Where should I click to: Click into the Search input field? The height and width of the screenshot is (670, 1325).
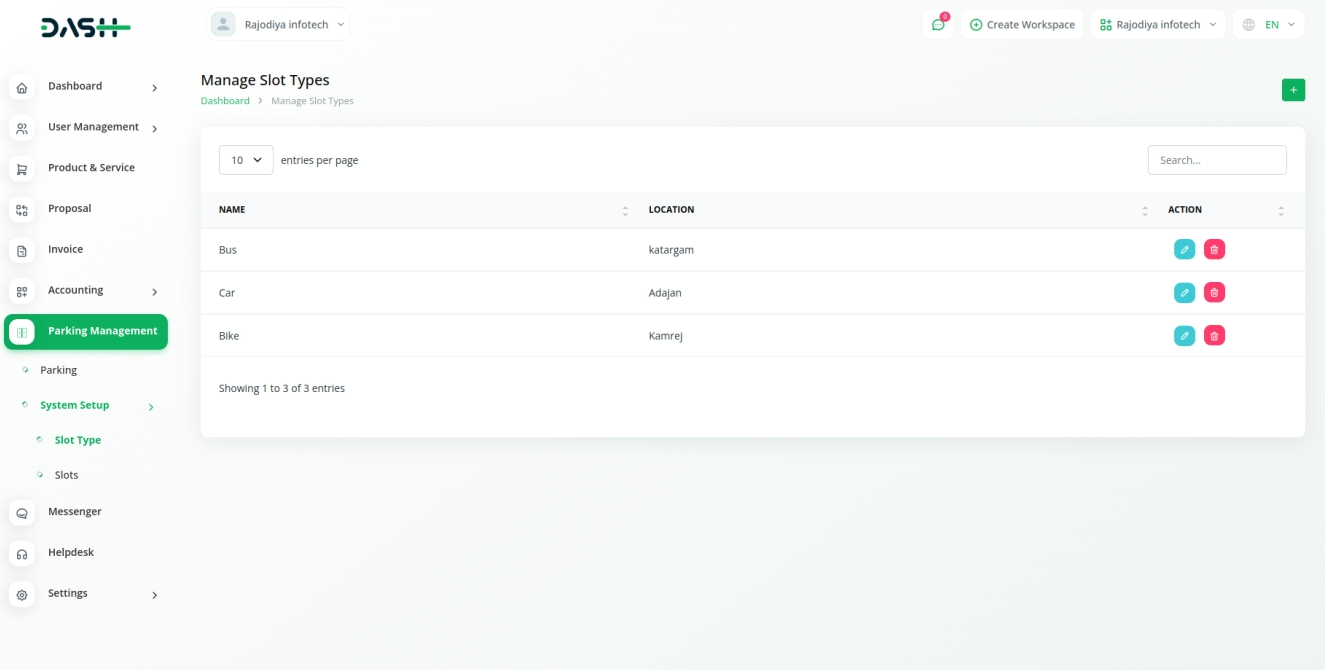pyautogui.click(x=1216, y=160)
